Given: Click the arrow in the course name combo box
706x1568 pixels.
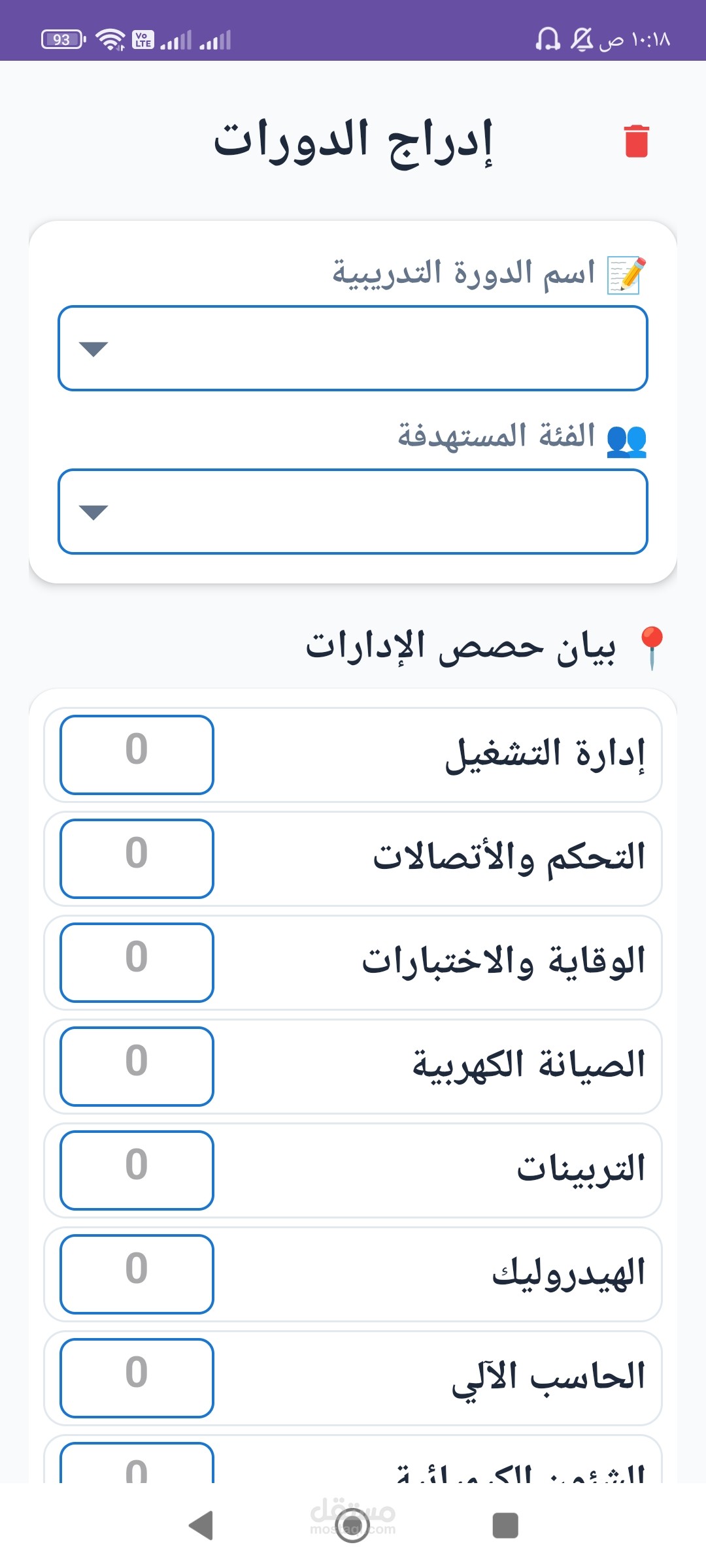Looking at the screenshot, I should (93, 349).
